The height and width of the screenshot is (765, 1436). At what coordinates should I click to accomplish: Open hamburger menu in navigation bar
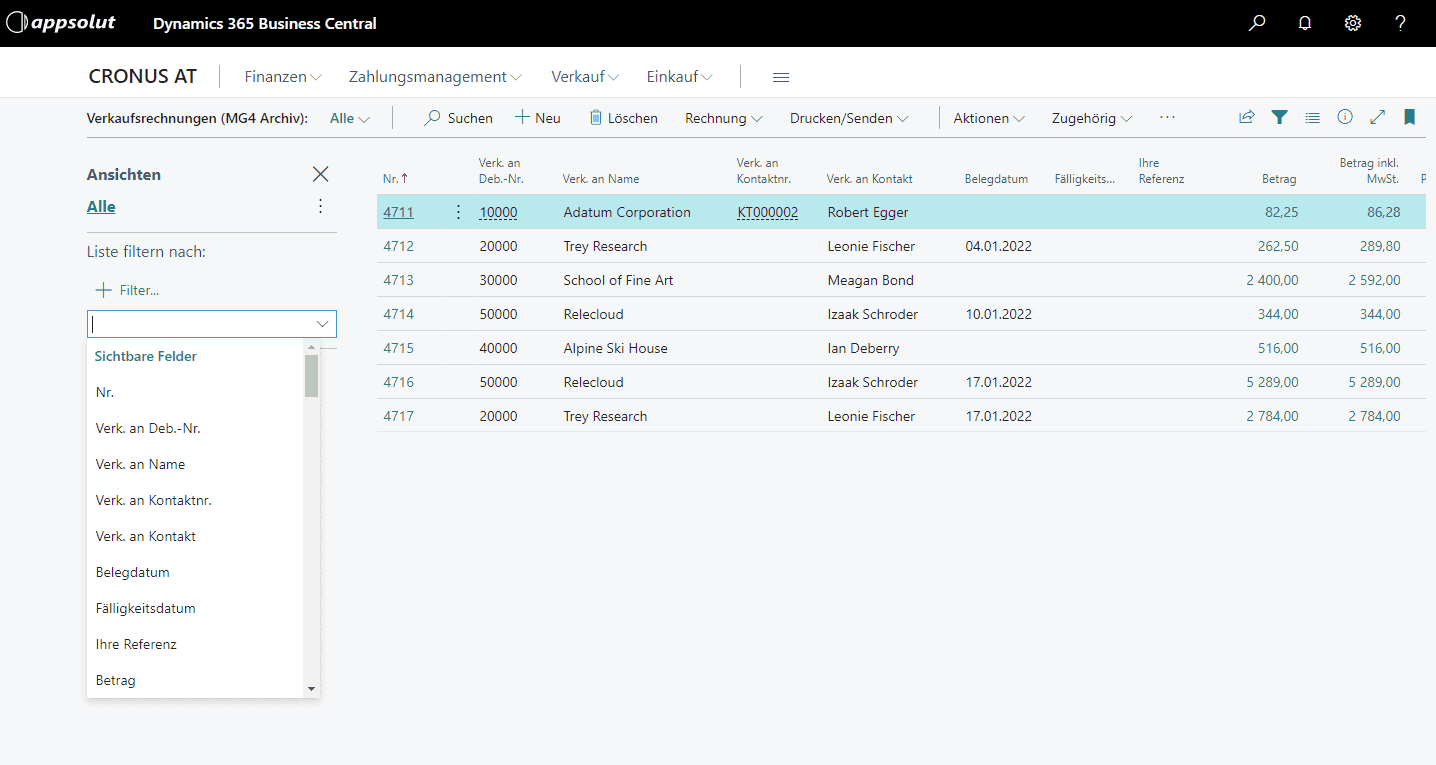click(x=781, y=77)
